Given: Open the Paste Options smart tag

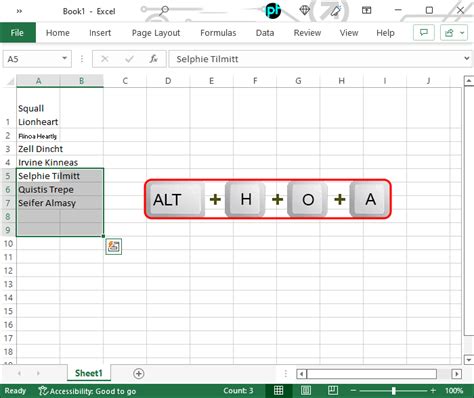Looking at the screenshot, I should [x=114, y=247].
